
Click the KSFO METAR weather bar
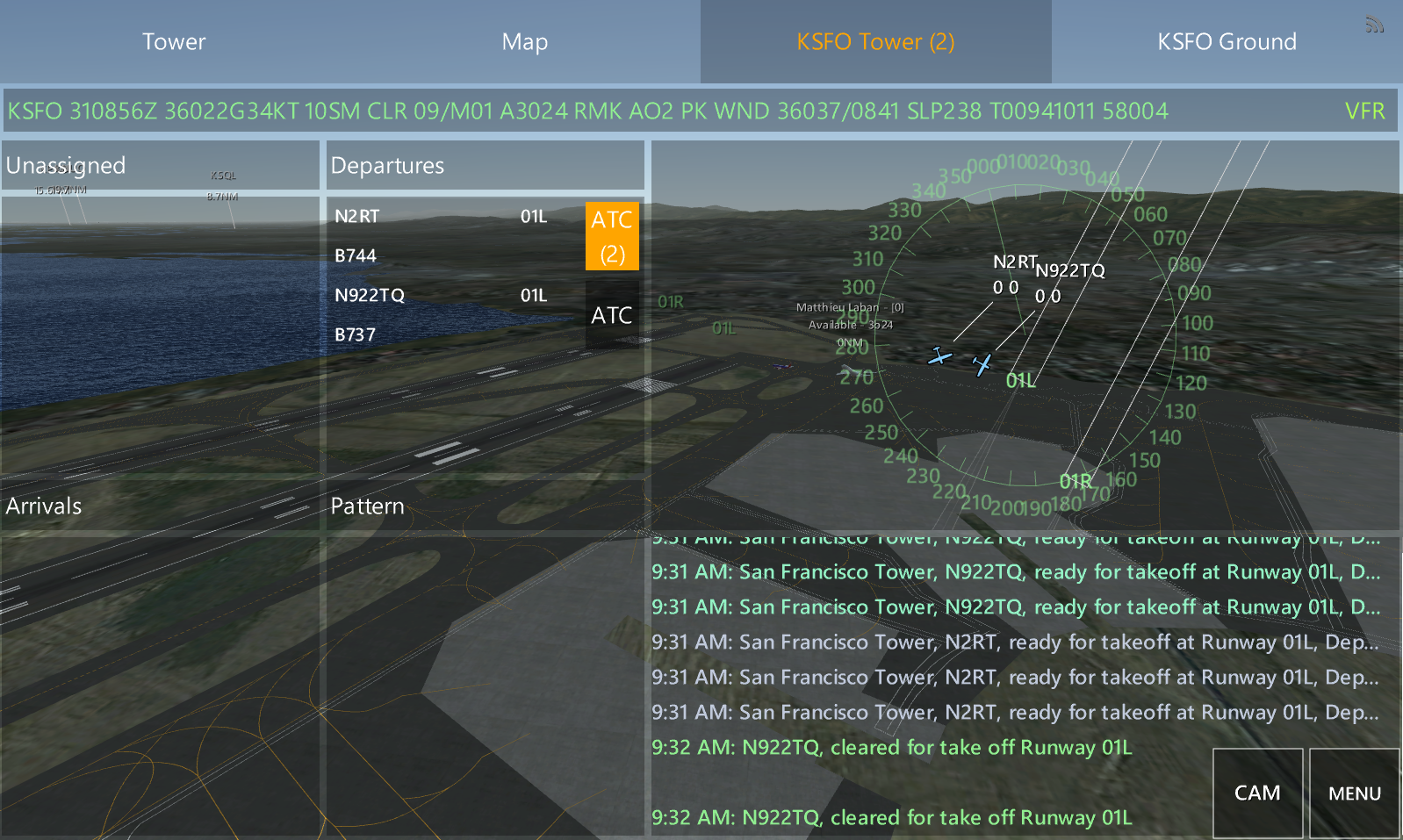pos(700,111)
